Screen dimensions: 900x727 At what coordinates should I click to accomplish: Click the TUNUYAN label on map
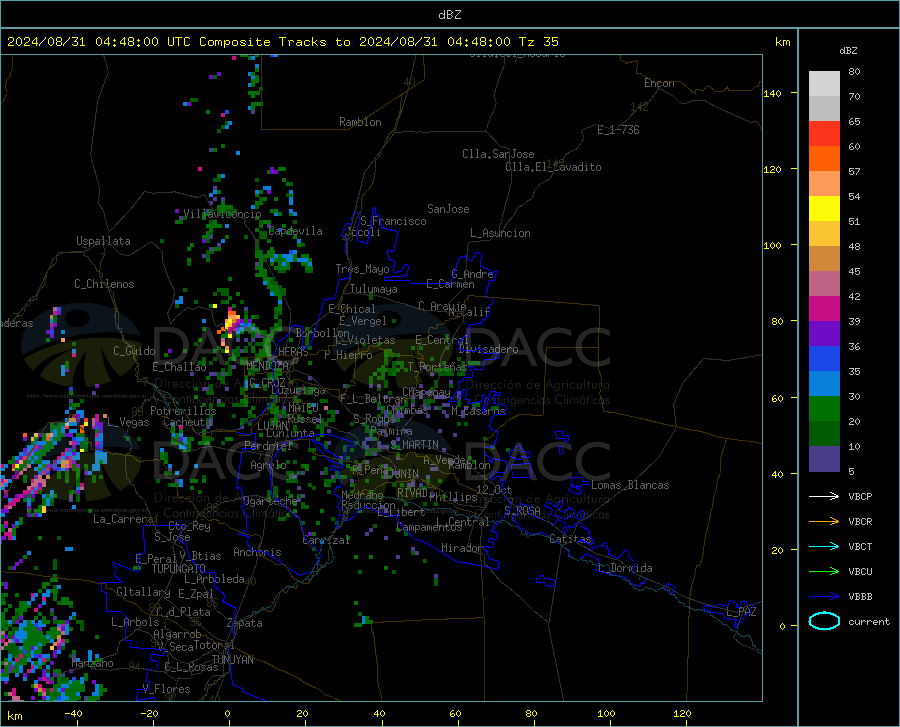click(x=232, y=660)
